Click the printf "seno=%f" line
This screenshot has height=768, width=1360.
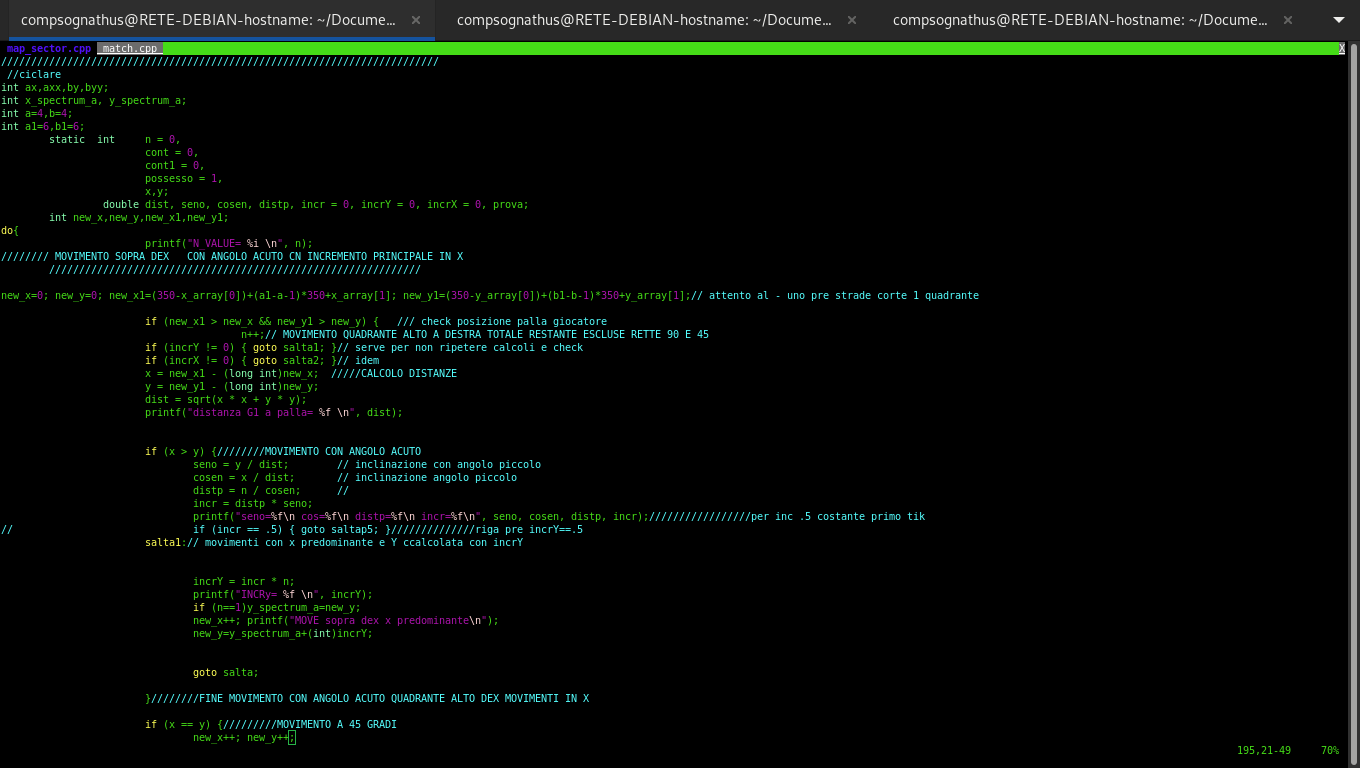click(x=559, y=516)
